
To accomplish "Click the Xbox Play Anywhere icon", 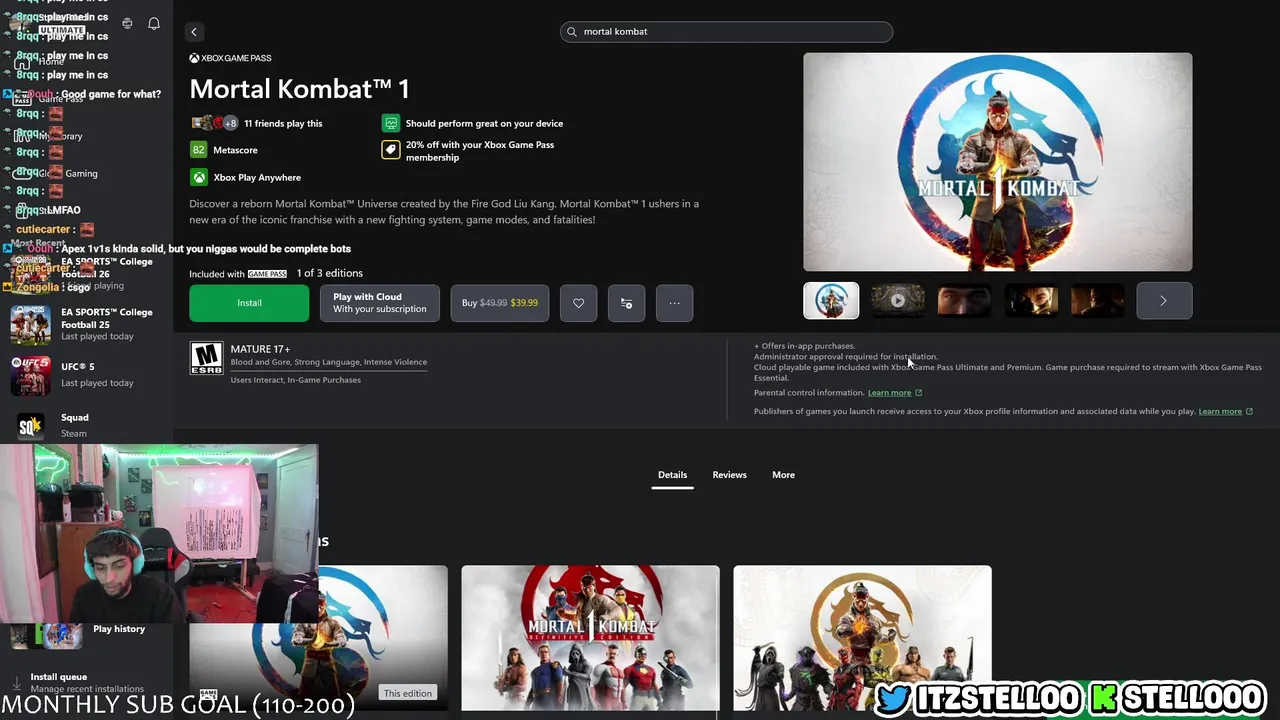I will click(x=199, y=177).
